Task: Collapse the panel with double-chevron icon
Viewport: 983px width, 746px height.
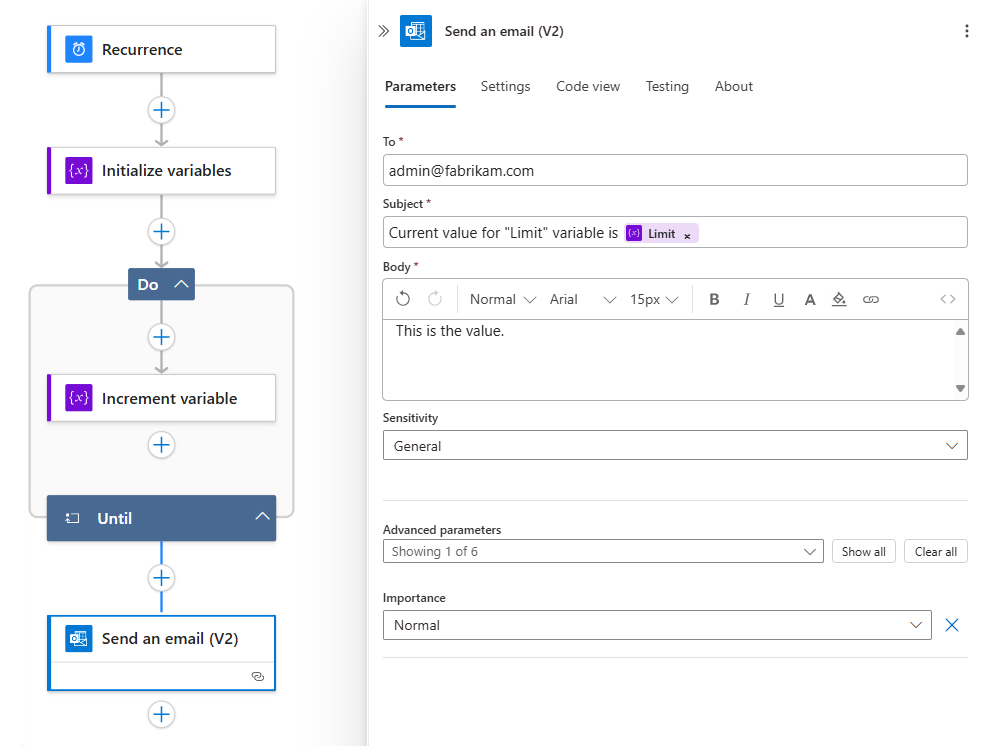Action: pos(383,31)
